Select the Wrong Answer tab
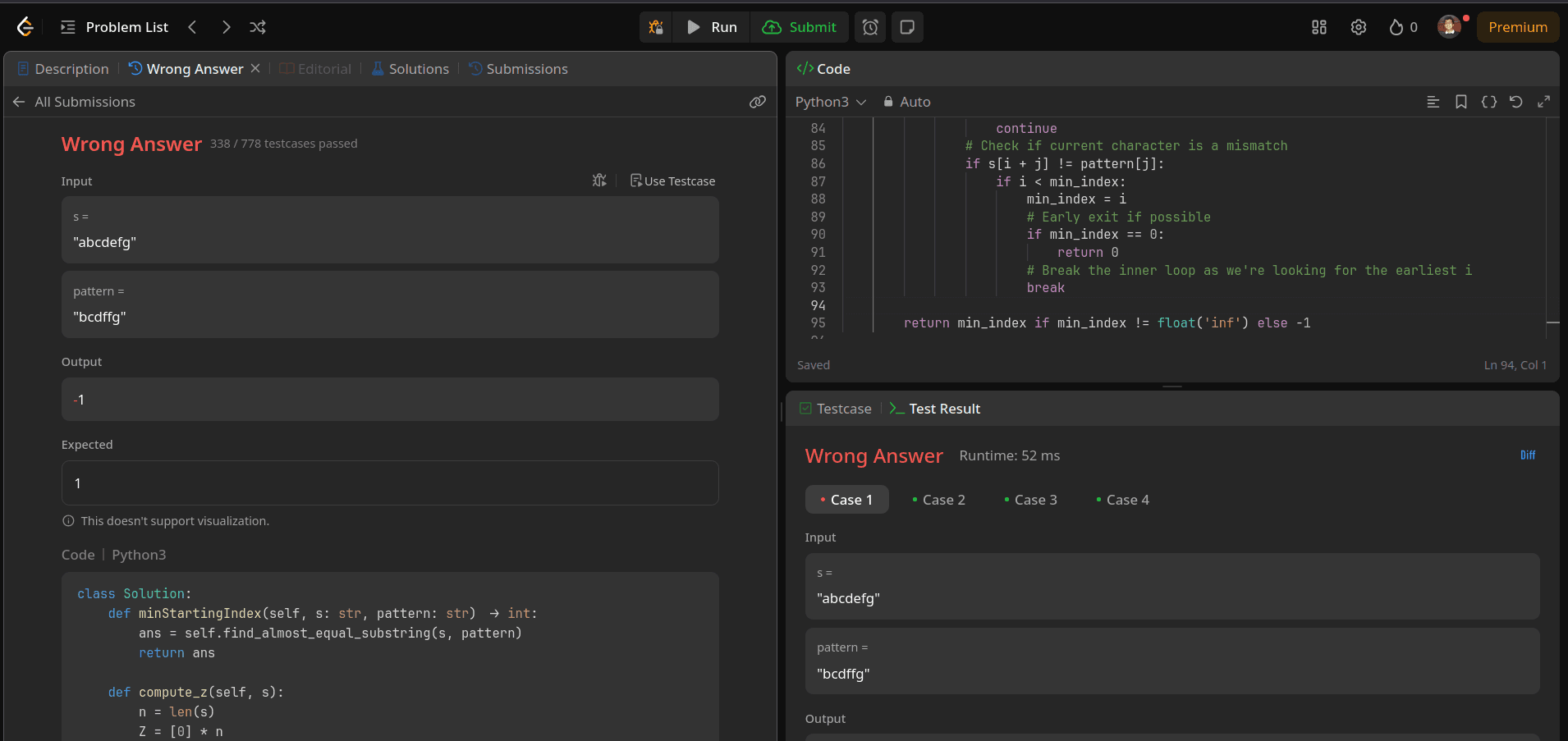The height and width of the screenshot is (741, 1568). (x=186, y=69)
